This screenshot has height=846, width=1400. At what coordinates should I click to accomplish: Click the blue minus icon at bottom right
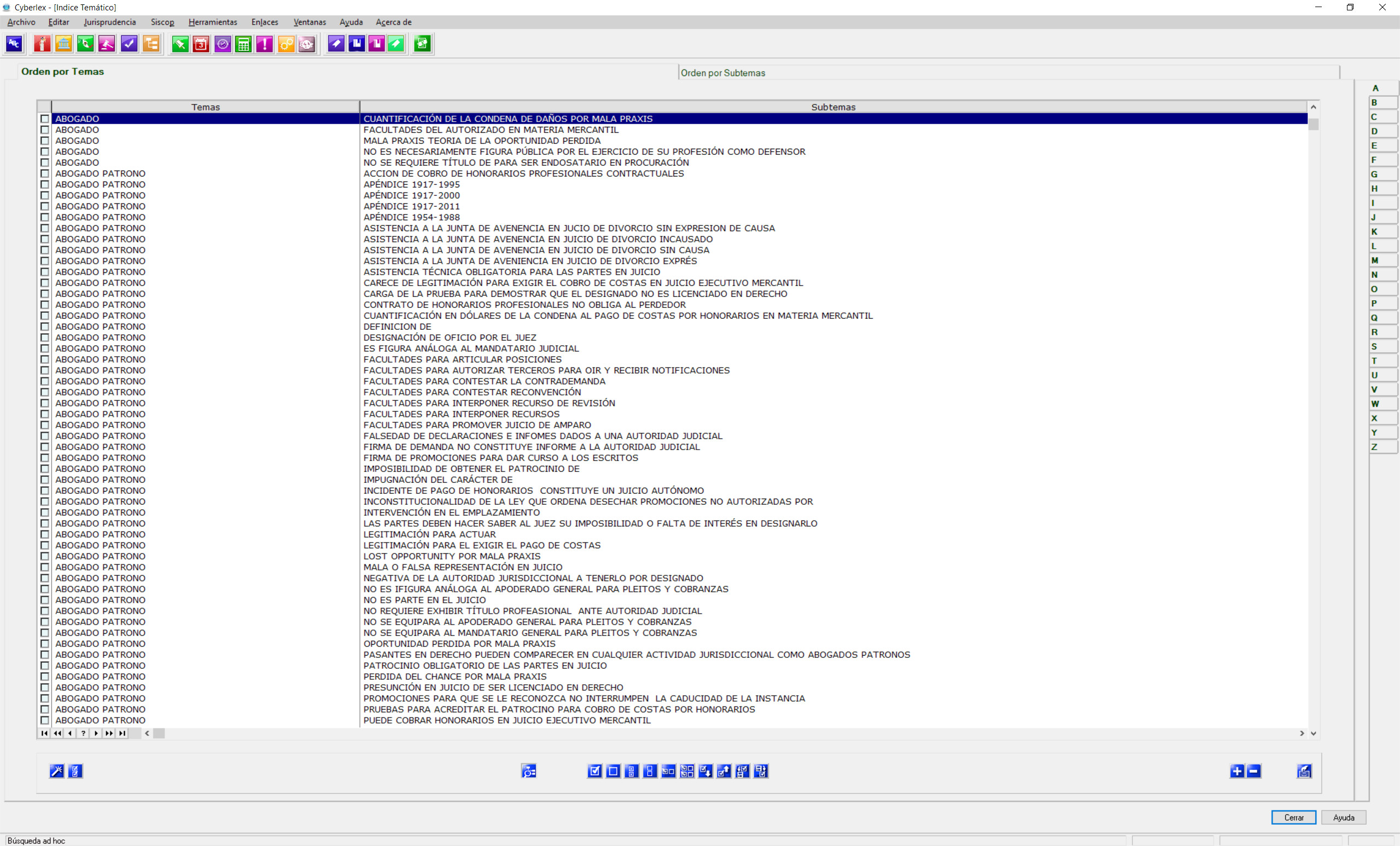click(1254, 771)
